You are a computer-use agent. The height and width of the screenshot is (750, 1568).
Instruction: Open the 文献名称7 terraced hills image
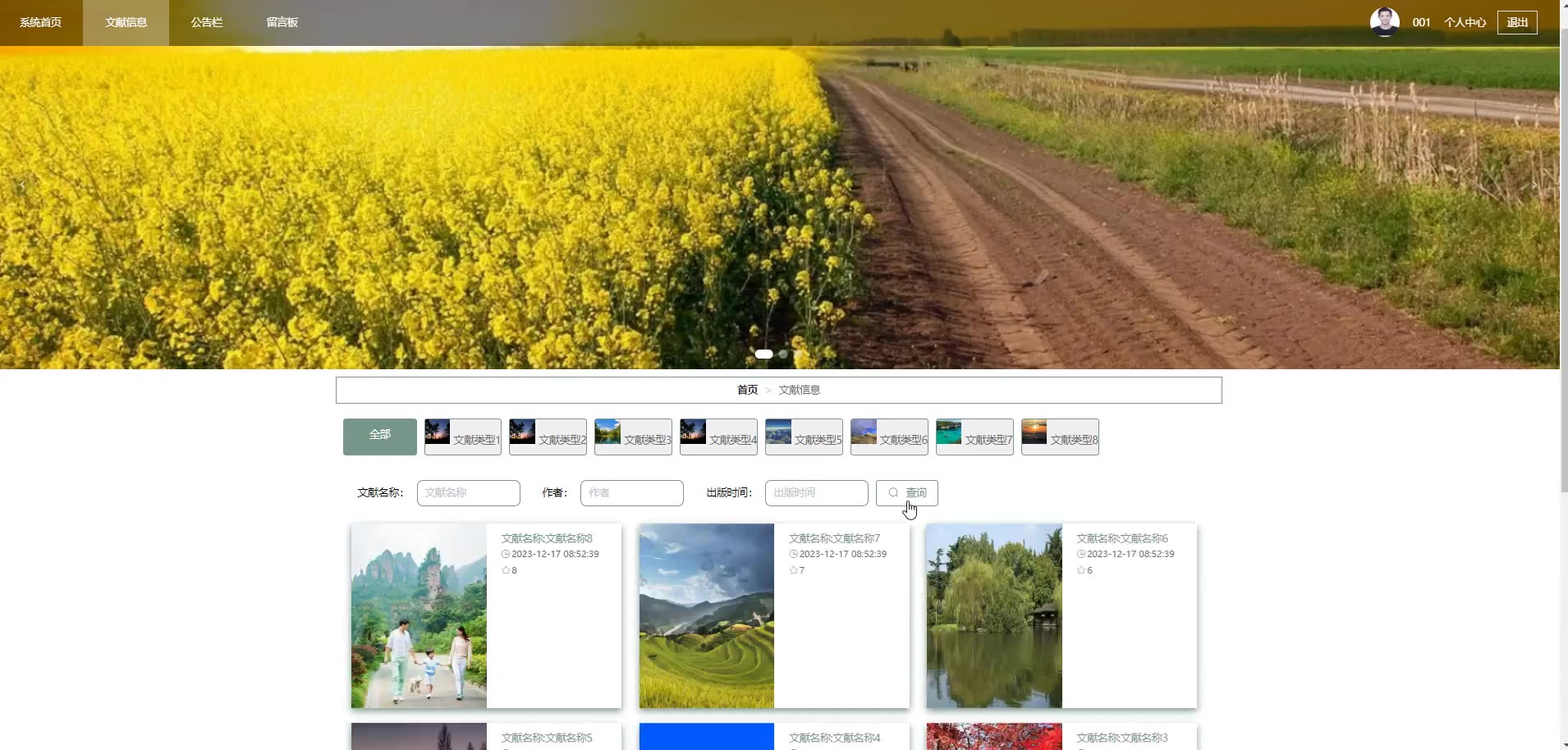(707, 616)
